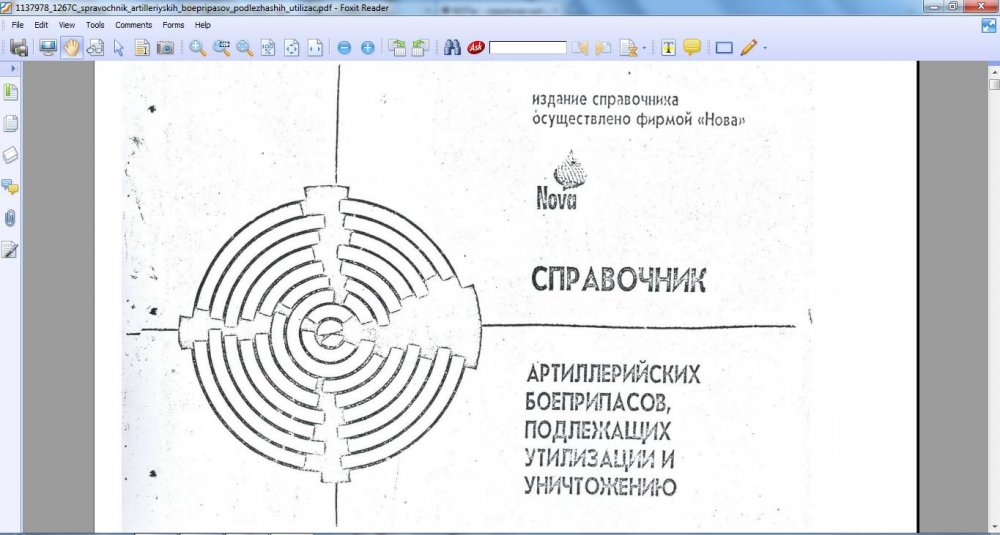Activate the Zoom In magnifier tool
The image size is (1000, 535).
point(198,48)
